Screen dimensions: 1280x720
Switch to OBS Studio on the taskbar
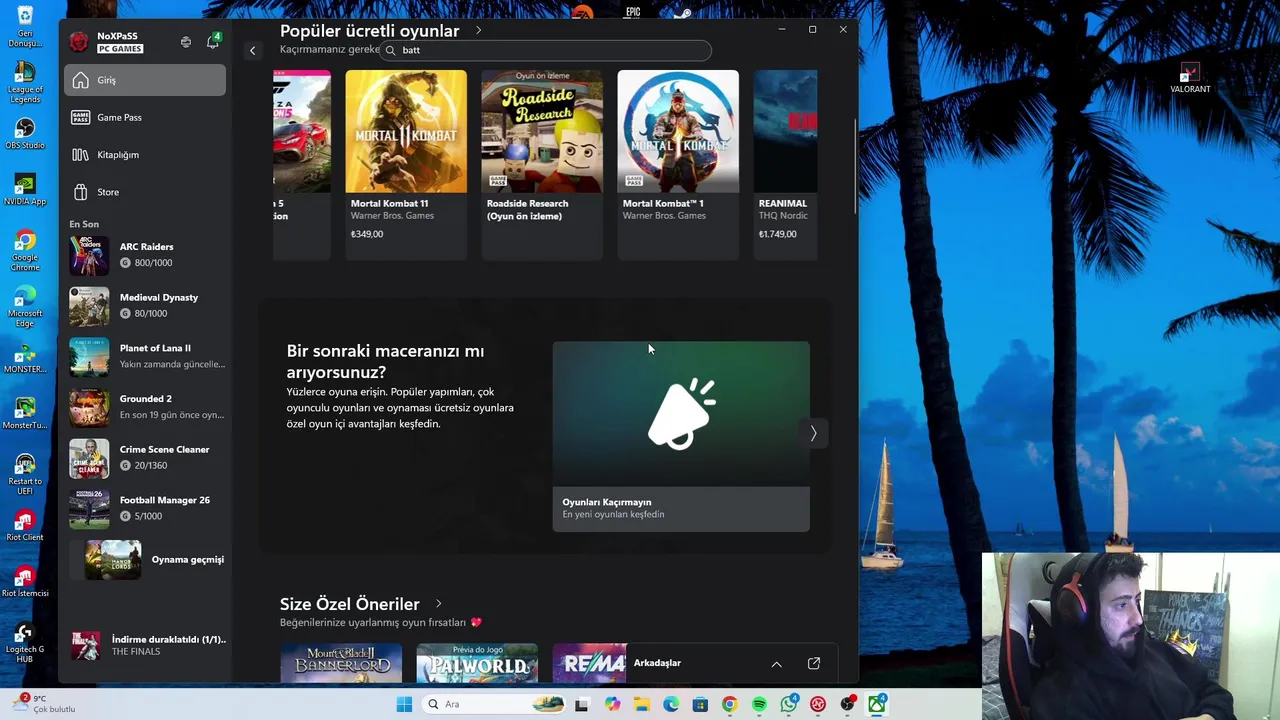point(848,704)
